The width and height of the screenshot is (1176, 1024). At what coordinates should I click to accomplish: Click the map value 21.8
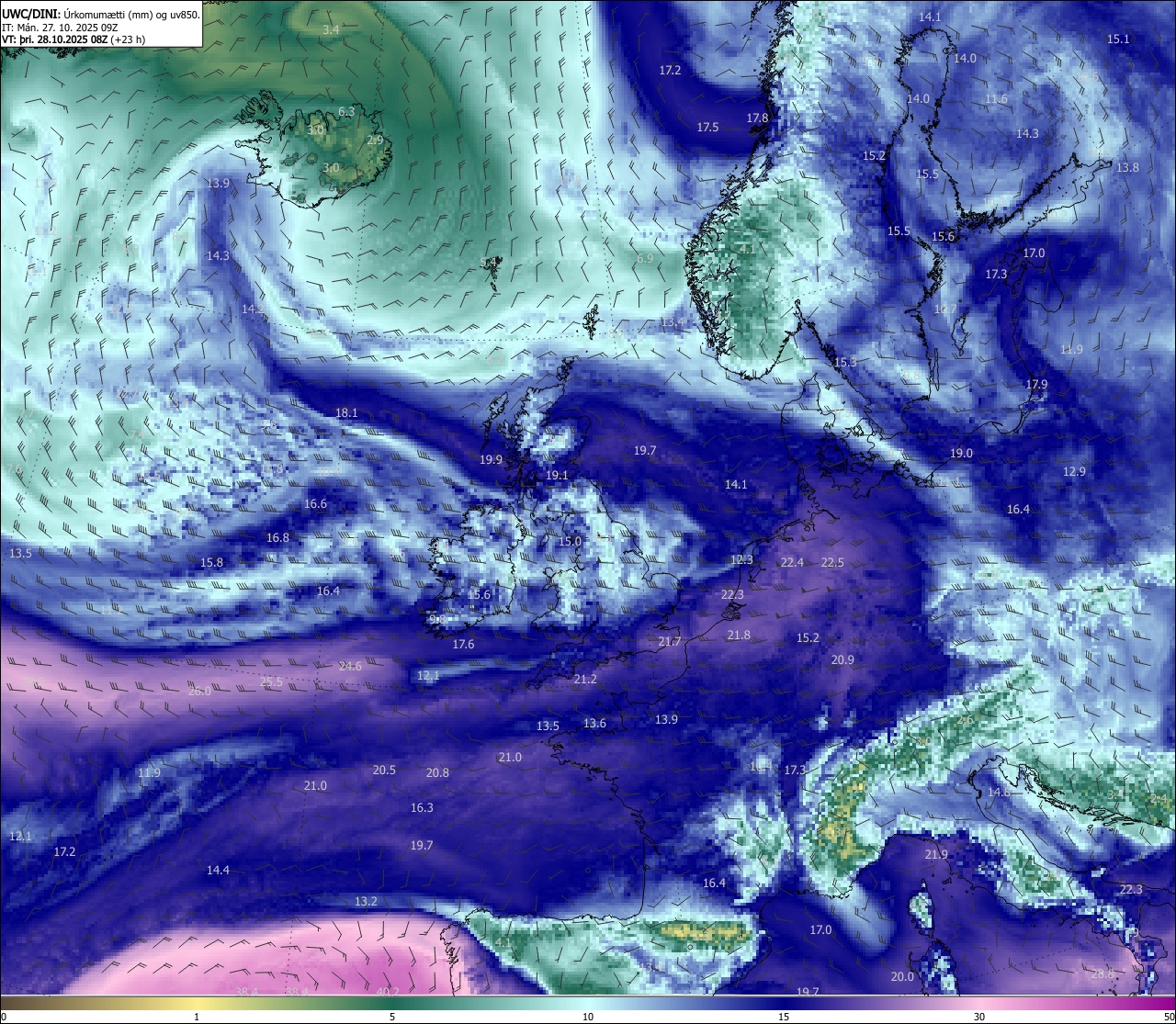739,635
